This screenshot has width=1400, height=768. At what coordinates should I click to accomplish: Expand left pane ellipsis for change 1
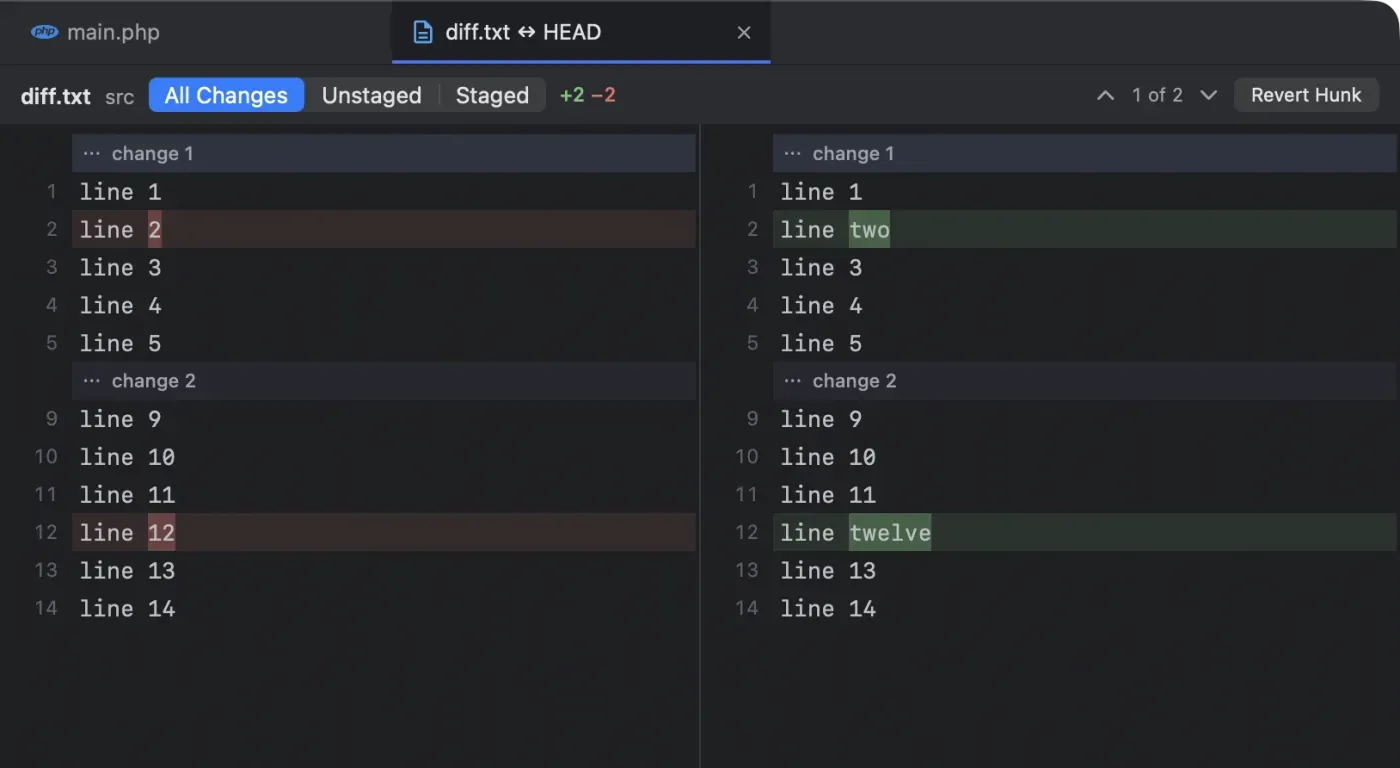click(x=92, y=154)
